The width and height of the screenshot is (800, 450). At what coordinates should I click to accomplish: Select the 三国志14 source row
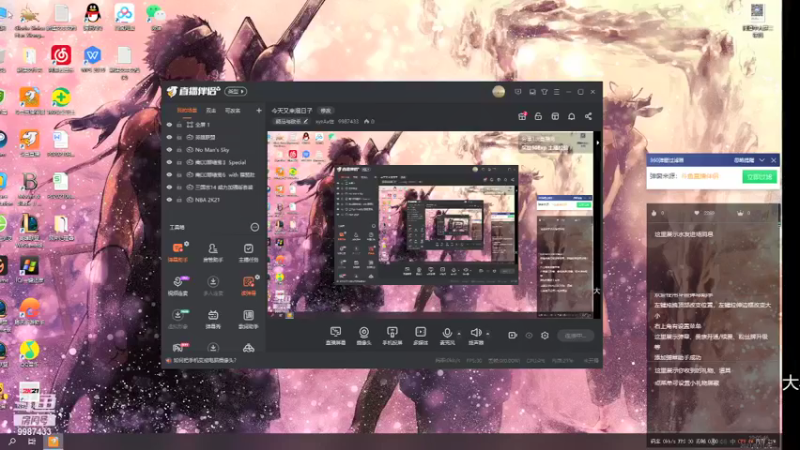[213, 187]
